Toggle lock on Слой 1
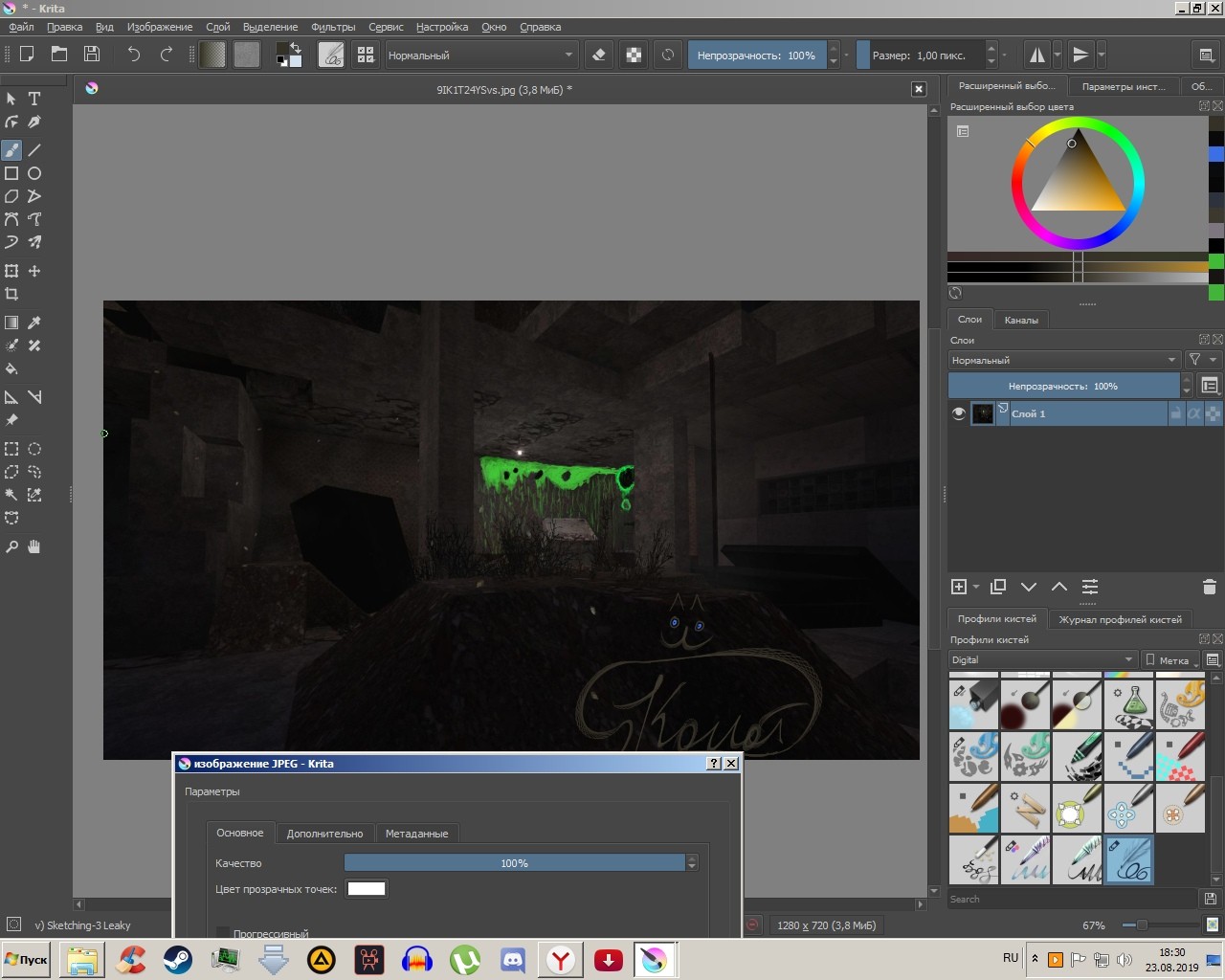1225x980 pixels. [1176, 413]
